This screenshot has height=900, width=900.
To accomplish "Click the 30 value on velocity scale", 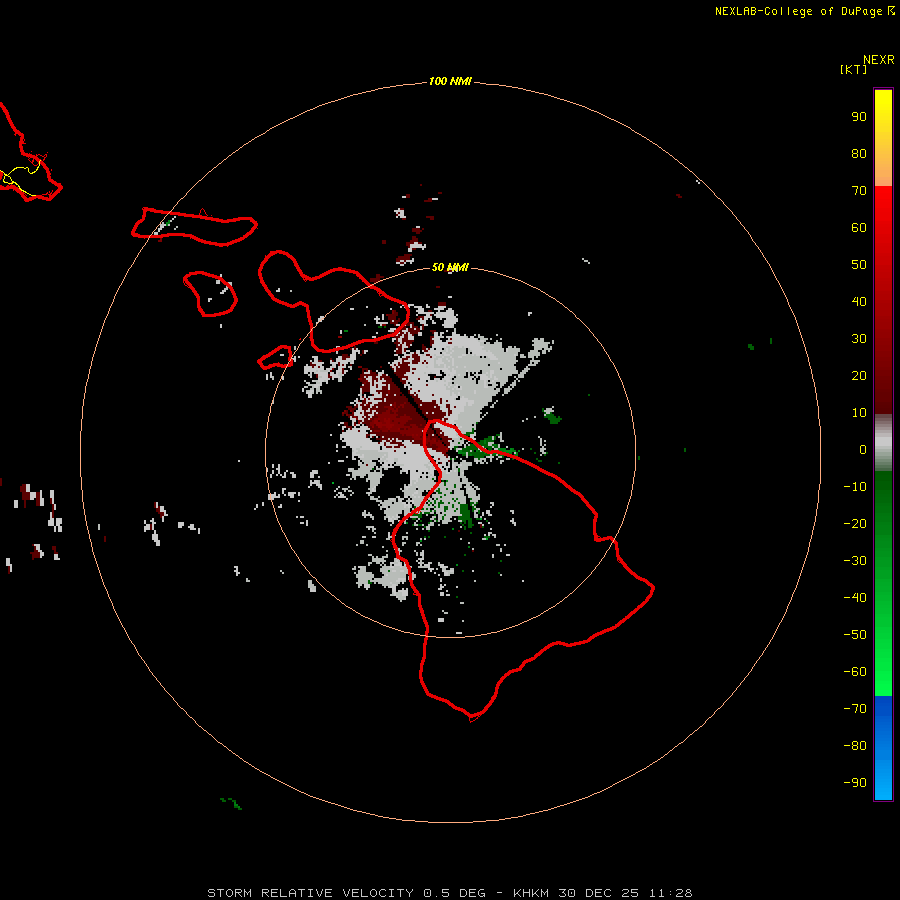I will pos(859,339).
